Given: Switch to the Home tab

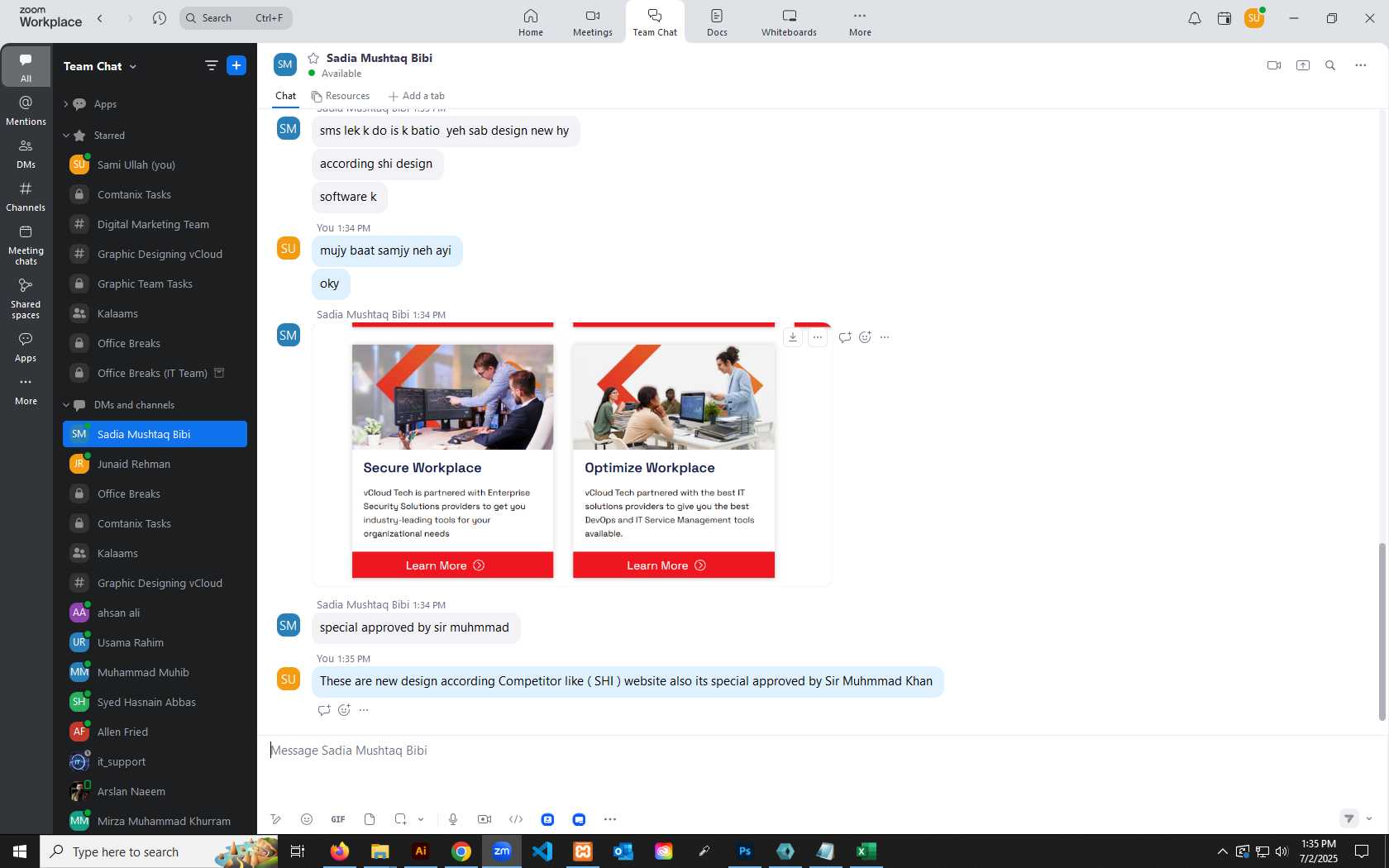Looking at the screenshot, I should coord(531,22).
